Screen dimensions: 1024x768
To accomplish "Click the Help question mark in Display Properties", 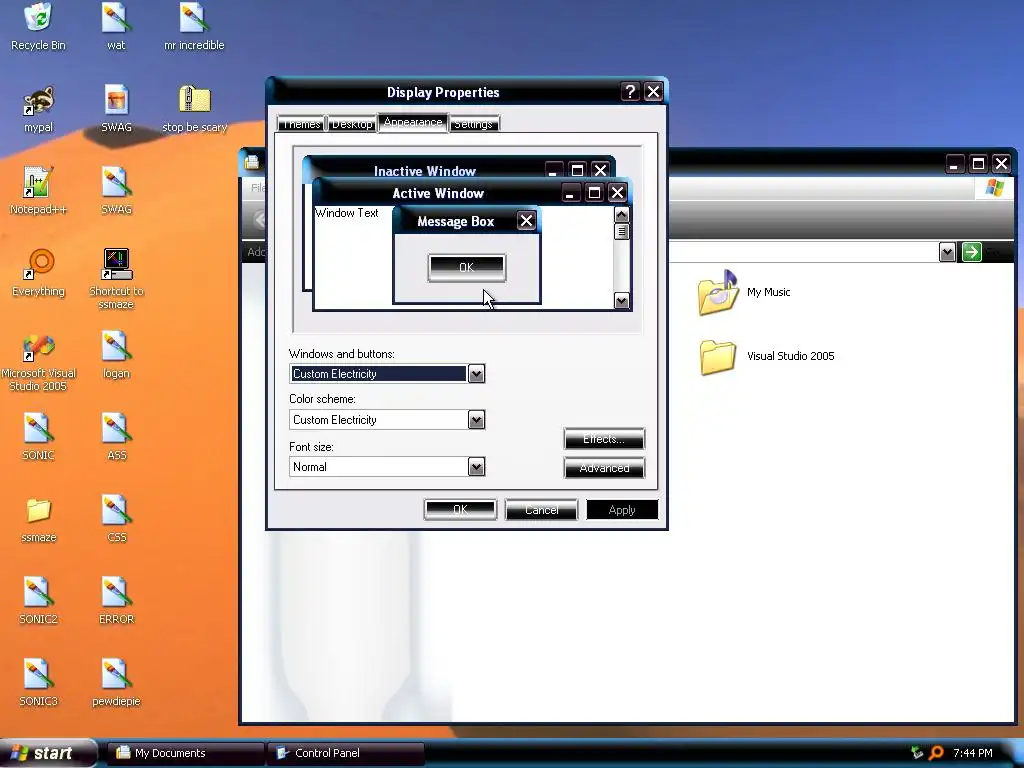I will click(x=630, y=91).
